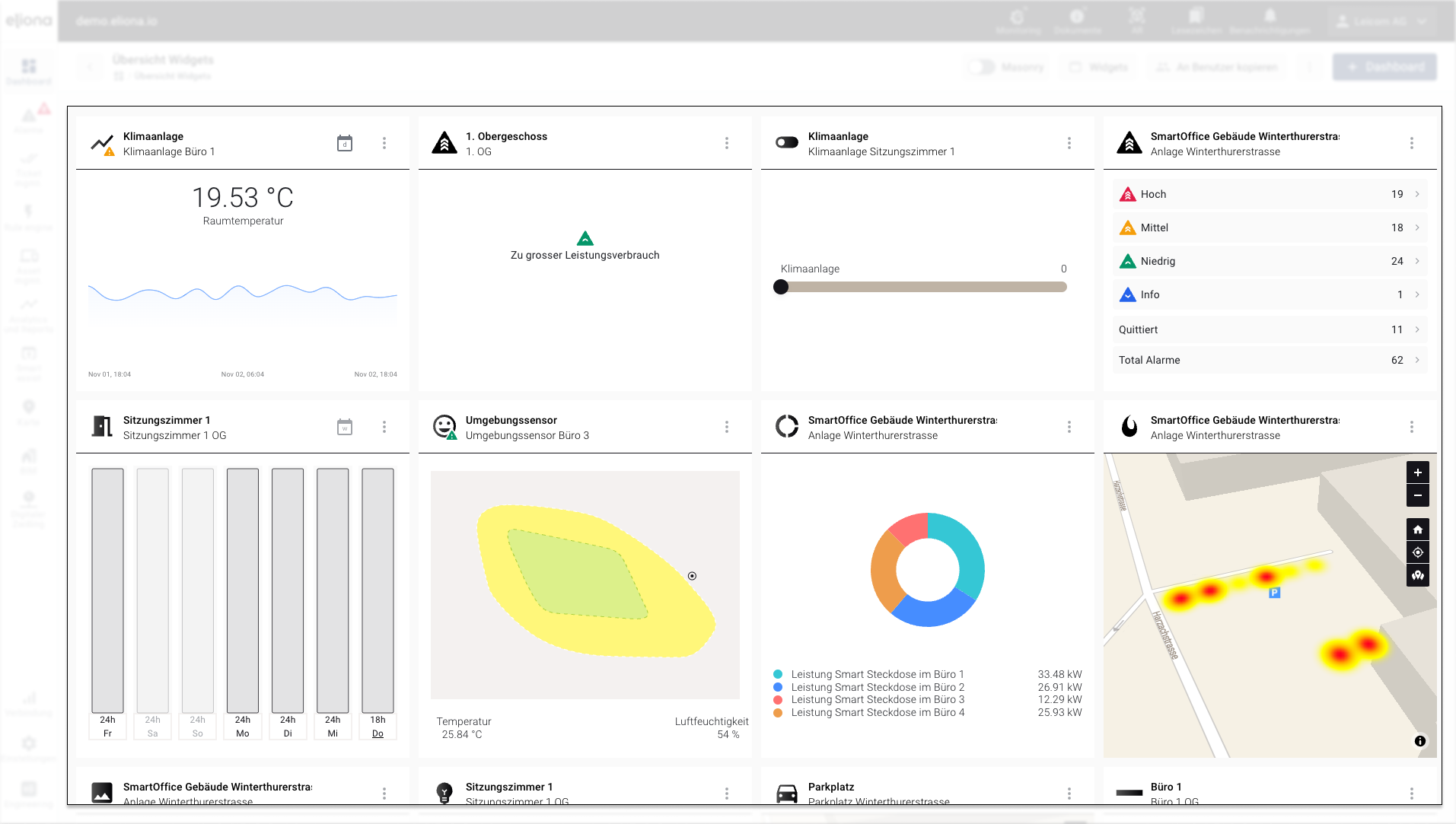Expand the Quittiert row chevron
Image resolution: width=1456 pixels, height=824 pixels.
[x=1417, y=329]
